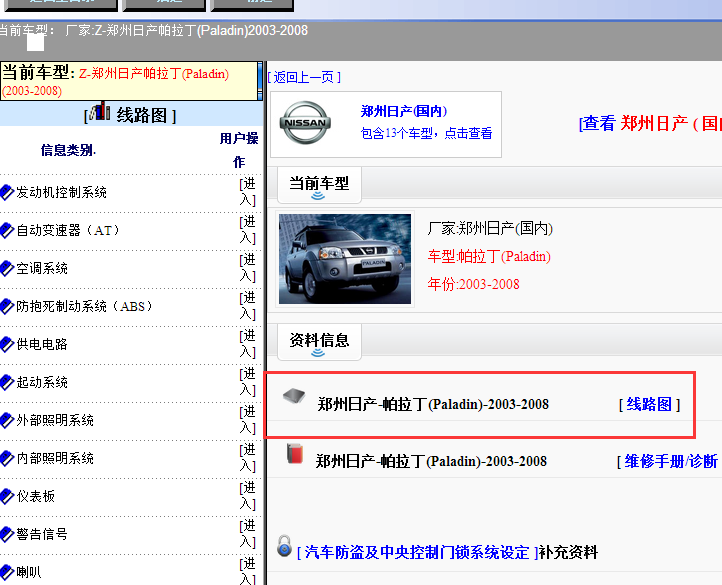This screenshot has width=722, height=585.
Task: Open the [线路图] link for Paladin
Action: tap(649, 404)
